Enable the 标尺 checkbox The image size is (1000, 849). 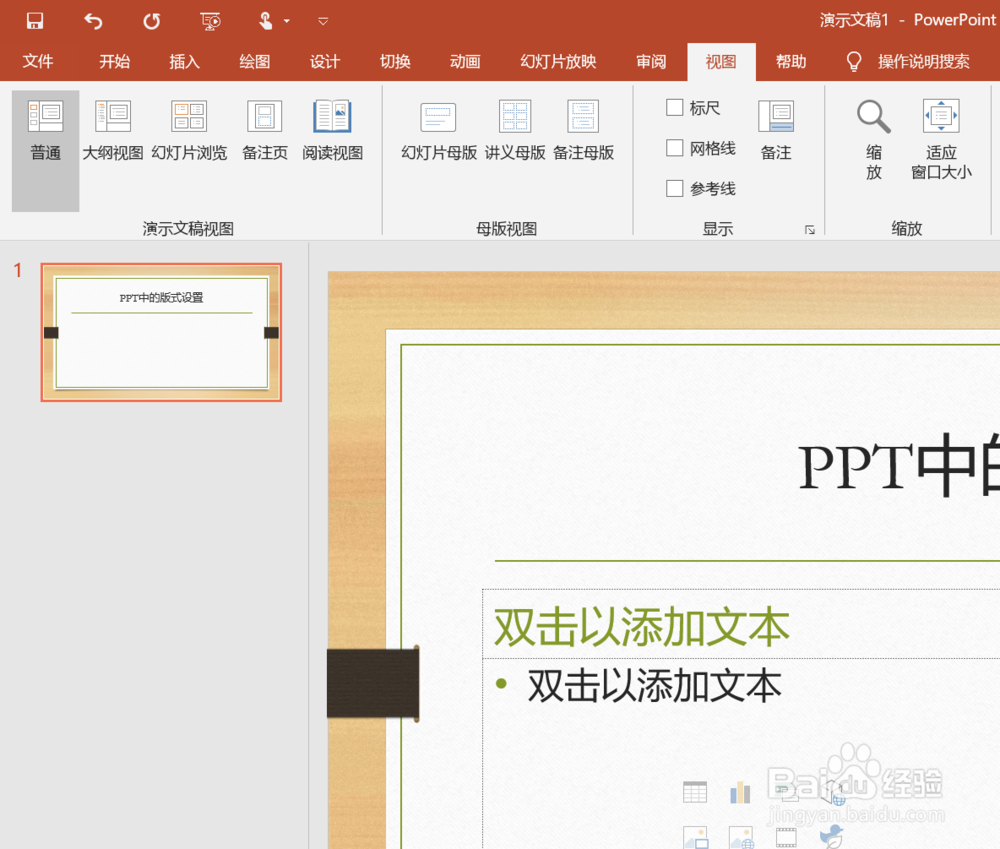(675, 107)
